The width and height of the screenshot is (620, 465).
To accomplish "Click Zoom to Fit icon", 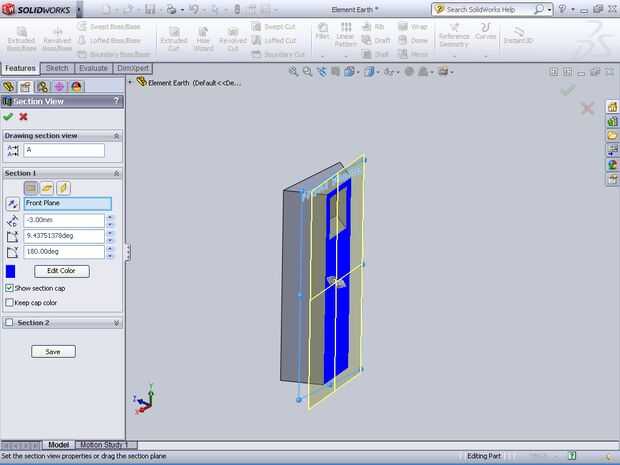I will tap(293, 72).
